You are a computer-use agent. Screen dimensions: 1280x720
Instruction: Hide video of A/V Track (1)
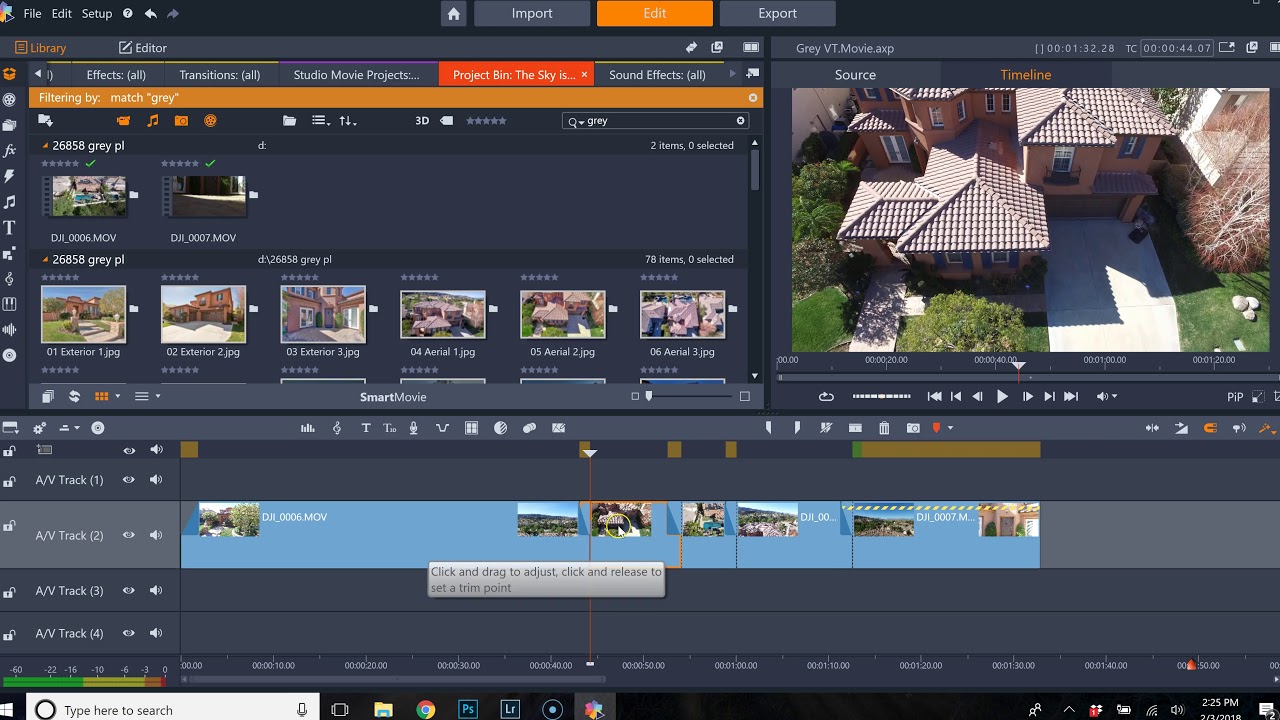[x=129, y=480]
